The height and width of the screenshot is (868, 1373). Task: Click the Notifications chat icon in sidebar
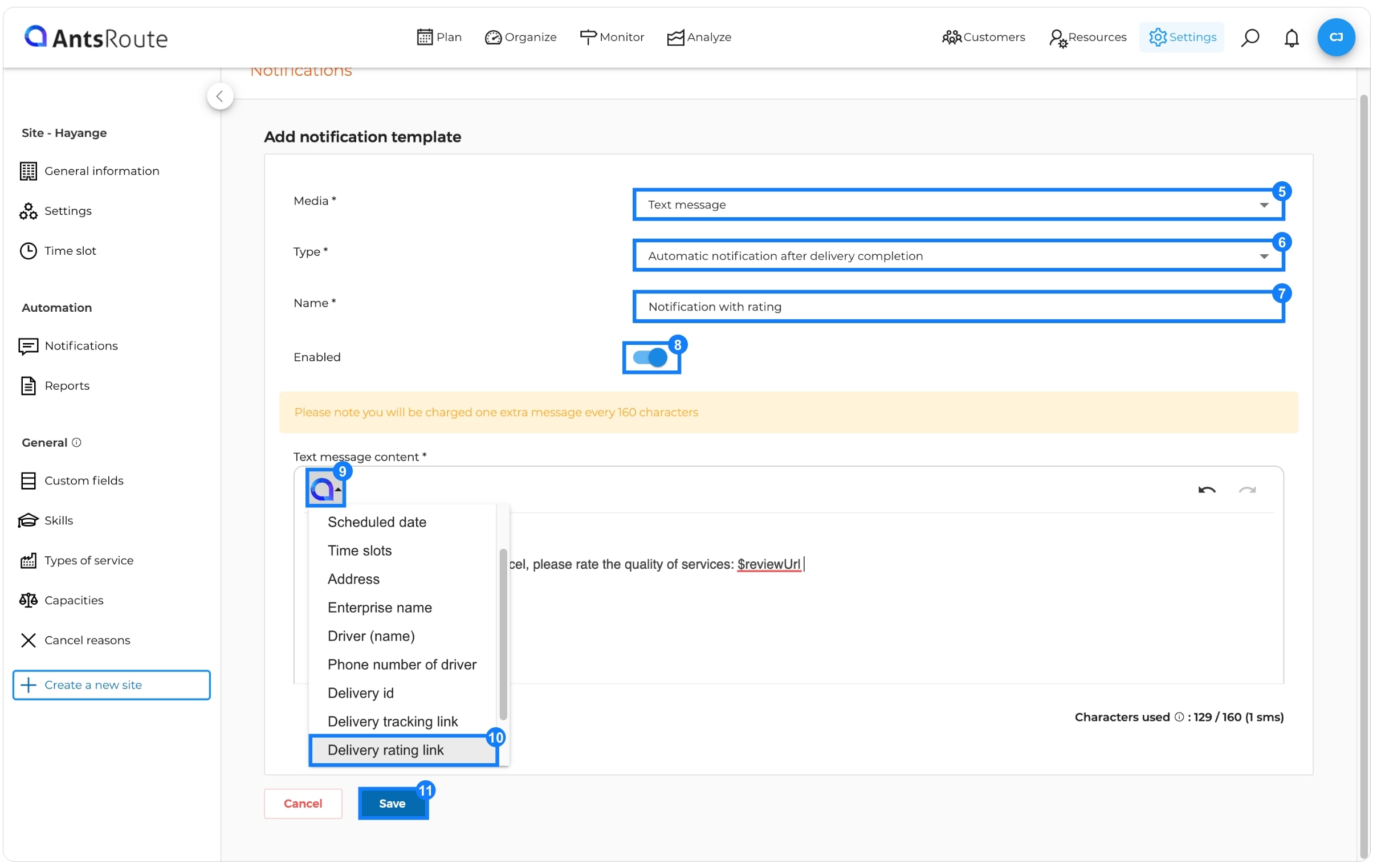pyautogui.click(x=28, y=346)
